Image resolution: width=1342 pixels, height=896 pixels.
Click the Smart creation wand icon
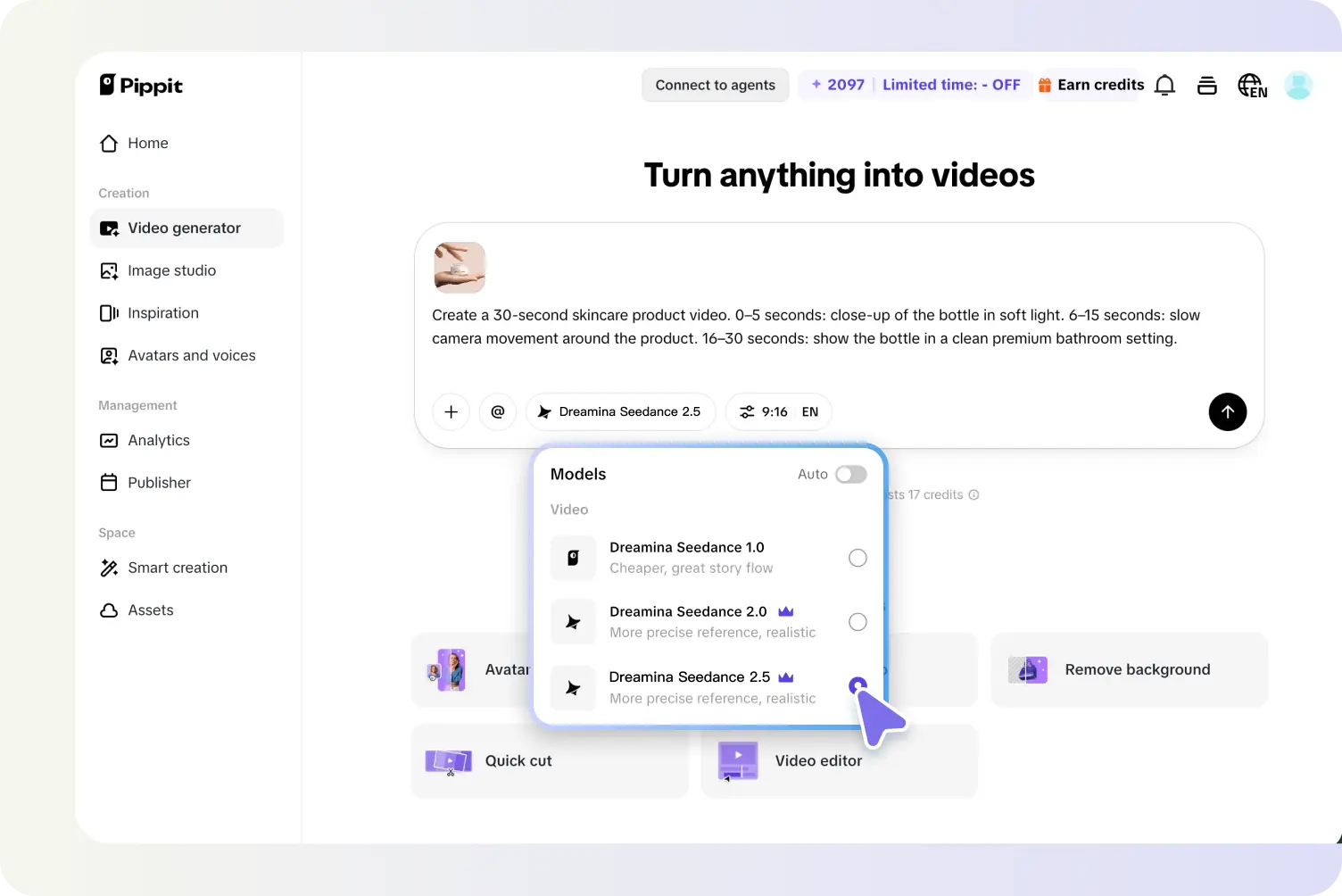pyautogui.click(x=109, y=568)
